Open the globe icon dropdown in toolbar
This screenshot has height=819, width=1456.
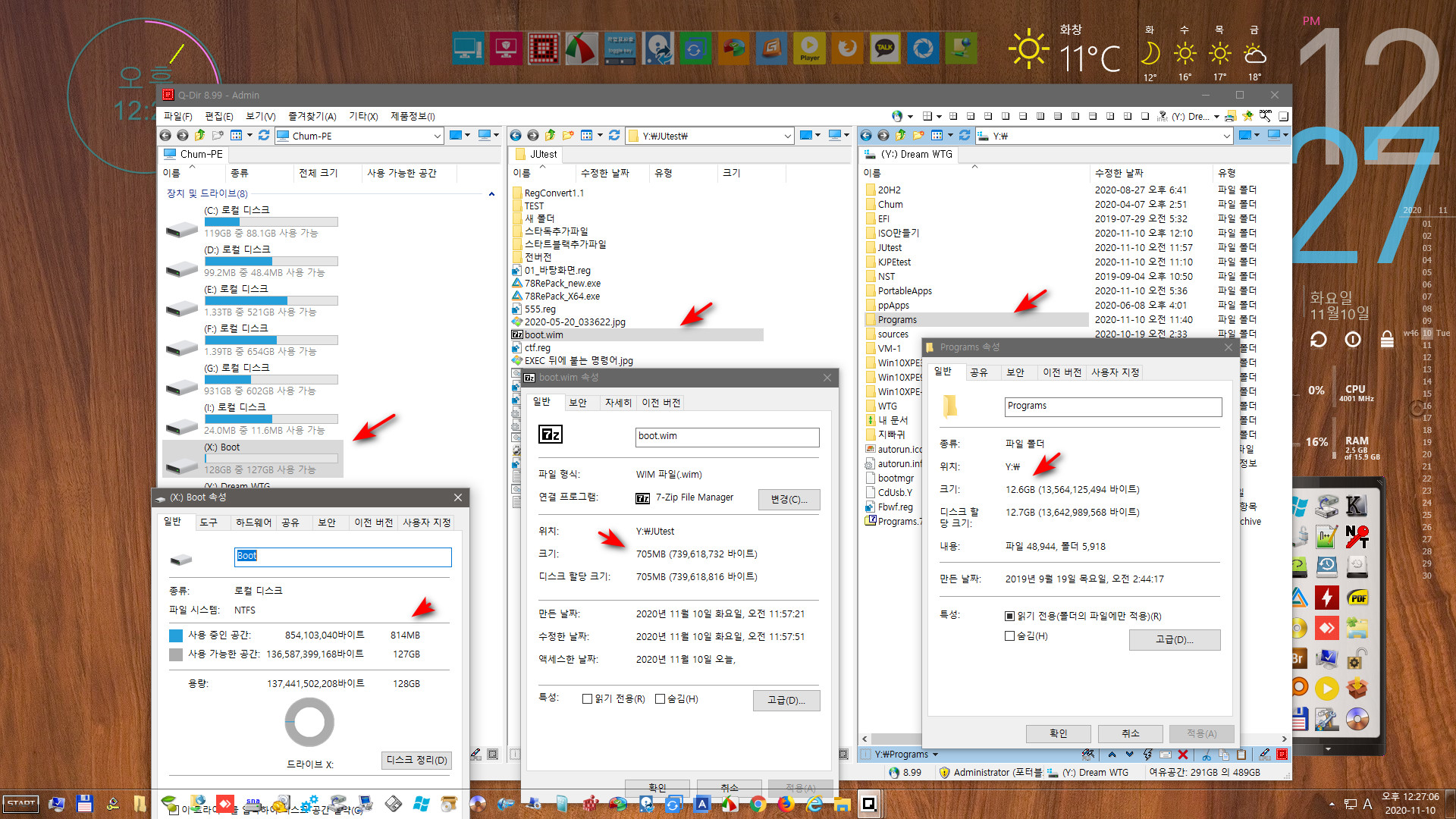(910, 116)
